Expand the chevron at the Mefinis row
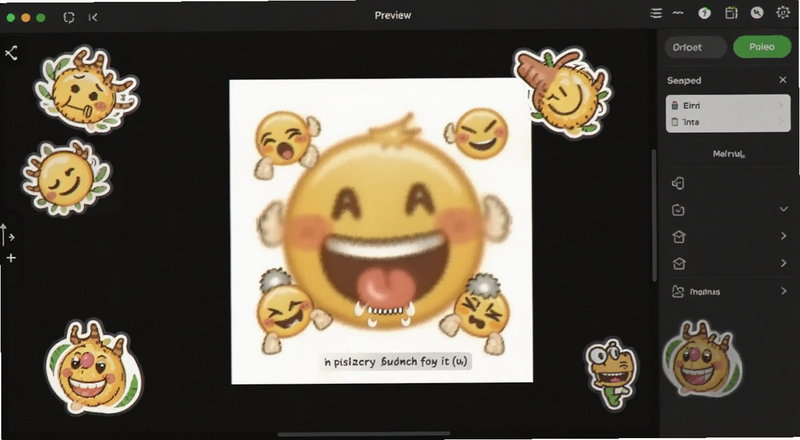This screenshot has height=440, width=800. click(x=784, y=291)
